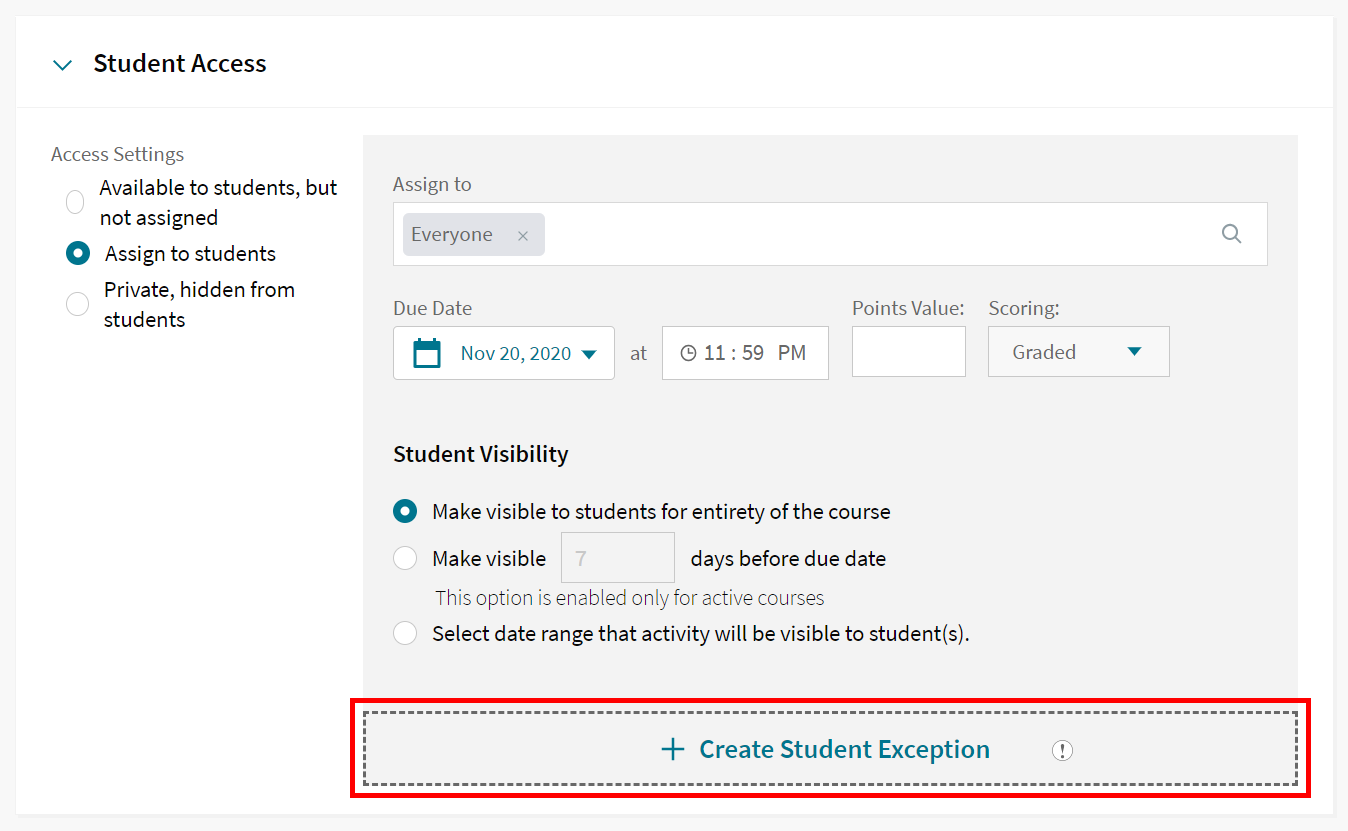
Task: Click the search magnifier in Assign to
Action: tap(1231, 232)
